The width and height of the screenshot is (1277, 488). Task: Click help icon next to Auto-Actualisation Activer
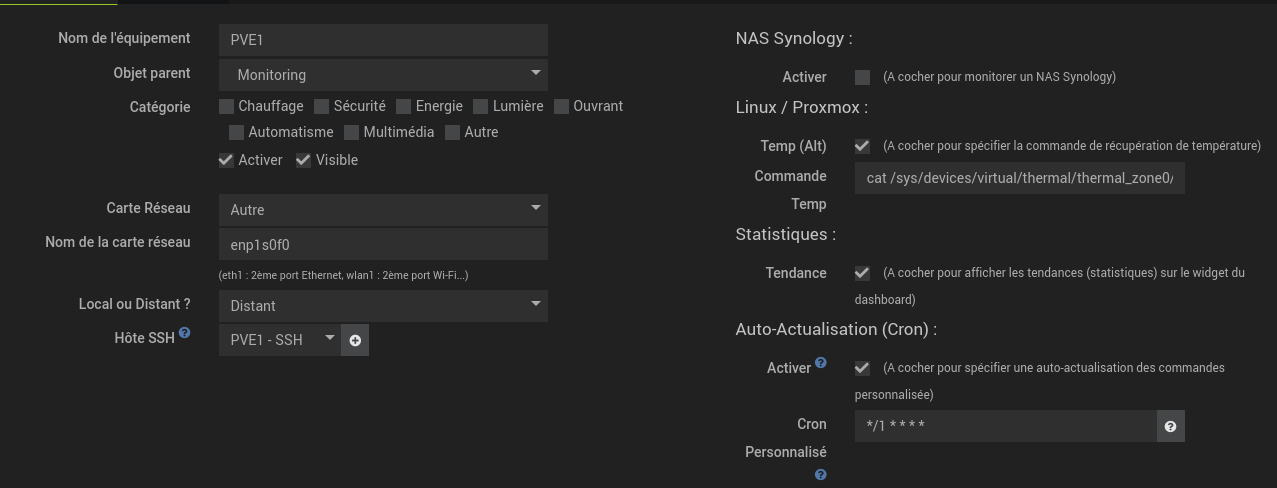[x=821, y=363]
